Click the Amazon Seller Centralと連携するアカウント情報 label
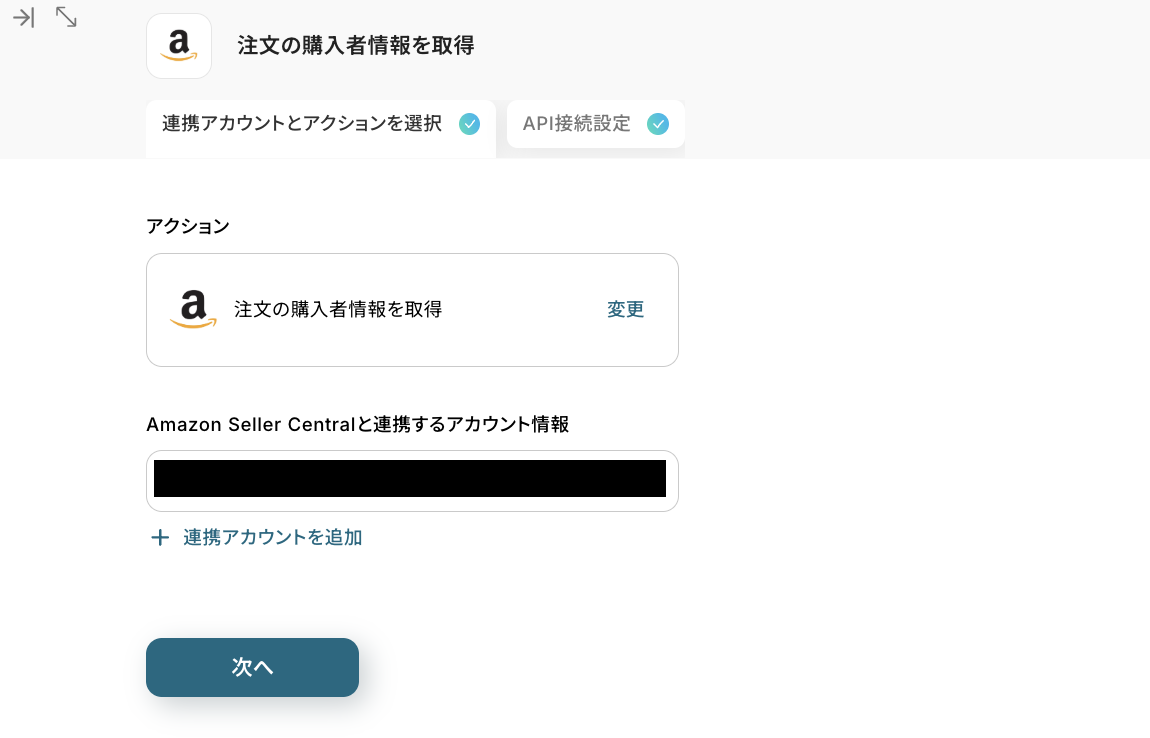1150x738 pixels. click(357, 424)
